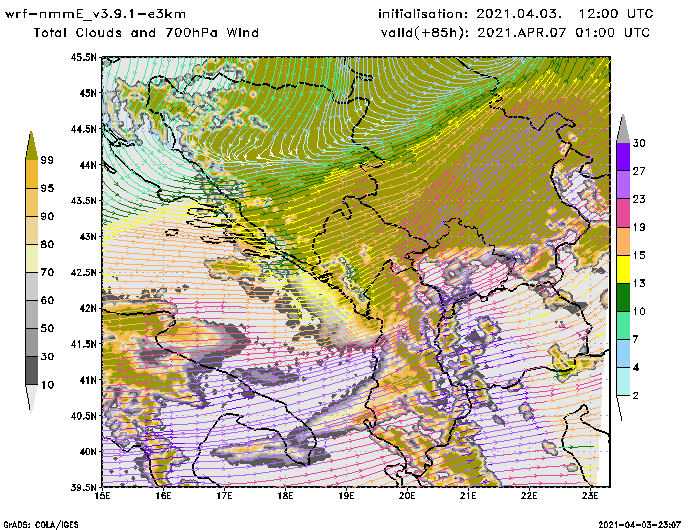This screenshot has height=530, width=700.
Task: Click the 41N latitude label
Action: pyautogui.click(x=88, y=380)
